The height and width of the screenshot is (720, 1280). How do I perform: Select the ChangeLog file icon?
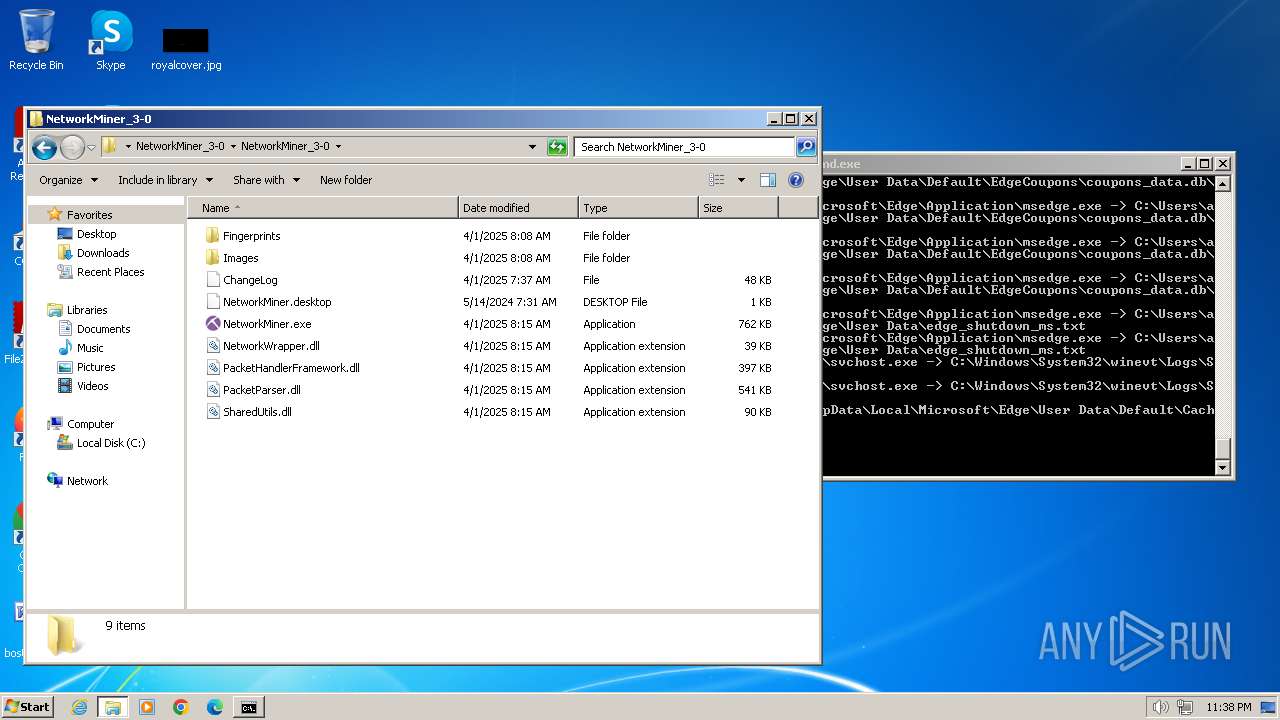click(x=212, y=280)
